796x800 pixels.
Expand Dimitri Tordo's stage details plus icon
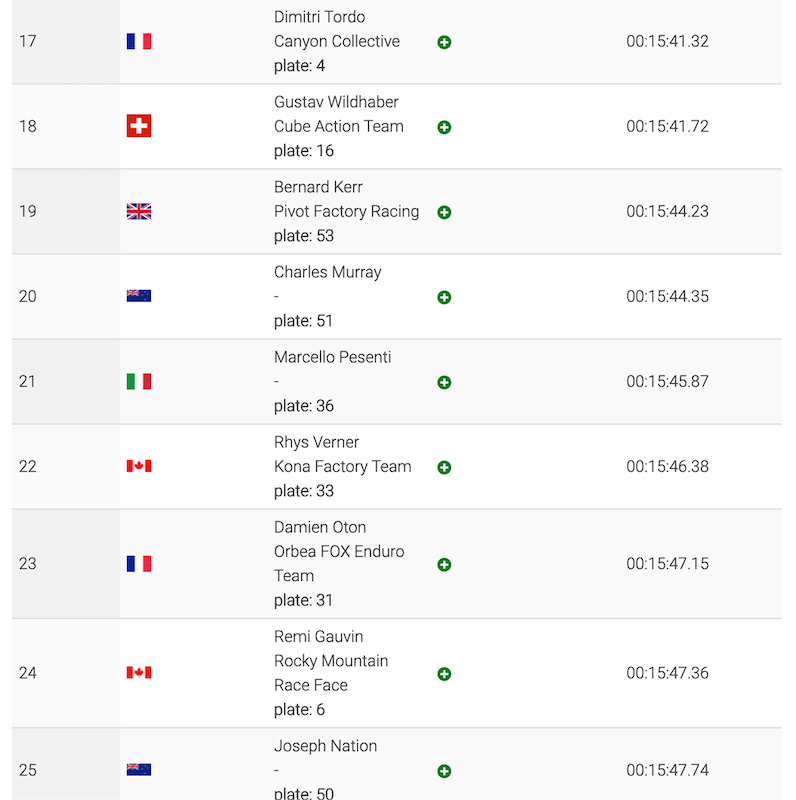click(x=444, y=42)
